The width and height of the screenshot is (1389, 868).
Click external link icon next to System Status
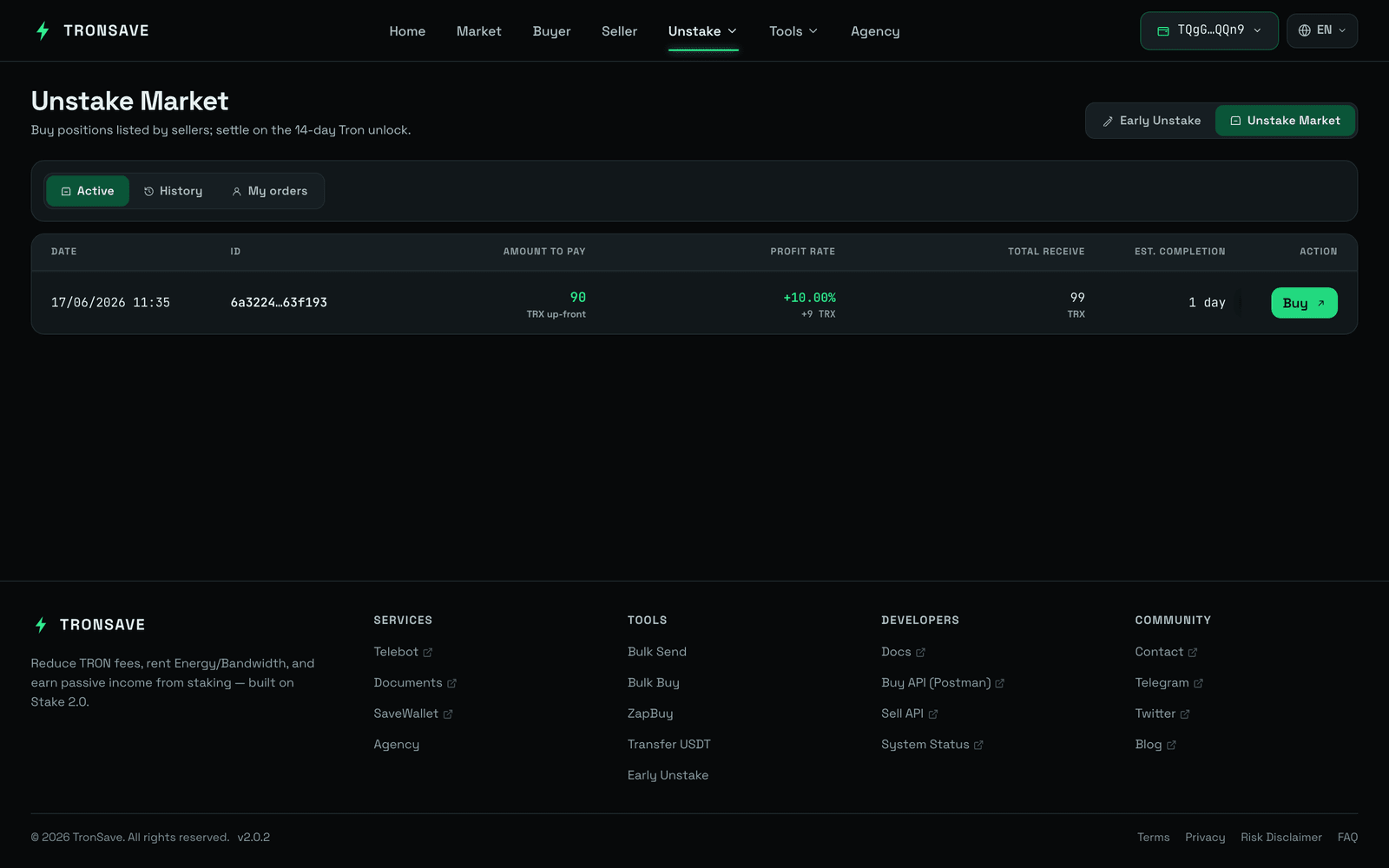pos(978,746)
